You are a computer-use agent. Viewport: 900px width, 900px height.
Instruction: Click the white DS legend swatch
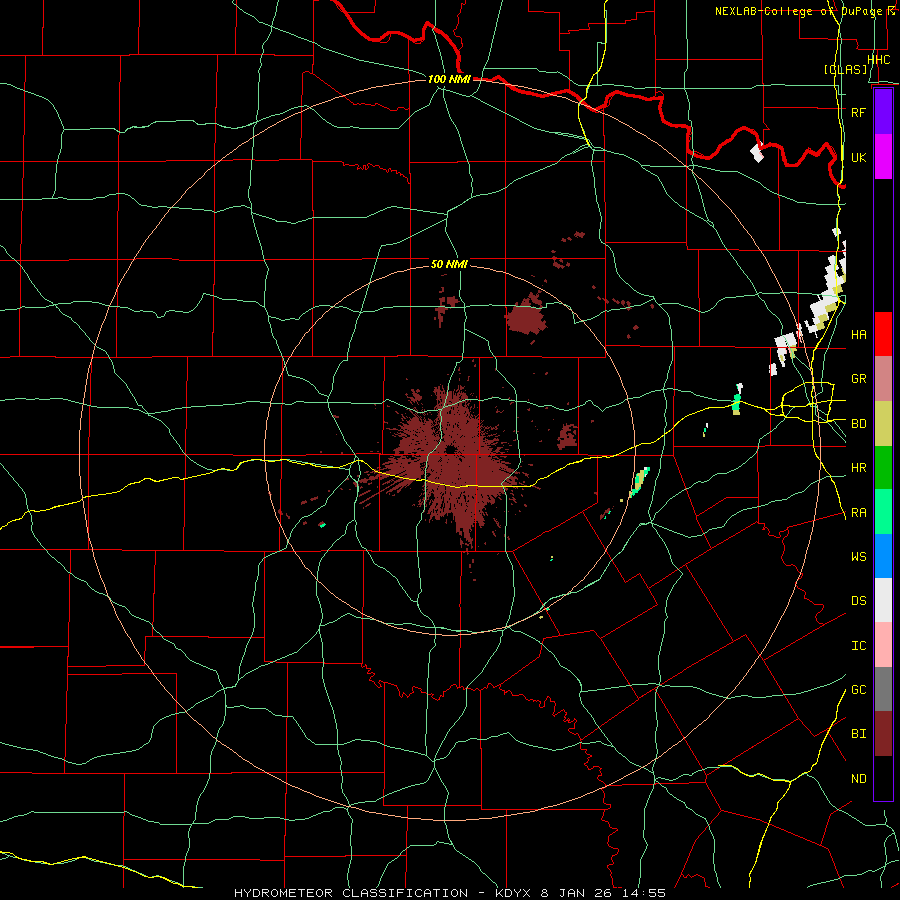pyautogui.click(x=883, y=600)
